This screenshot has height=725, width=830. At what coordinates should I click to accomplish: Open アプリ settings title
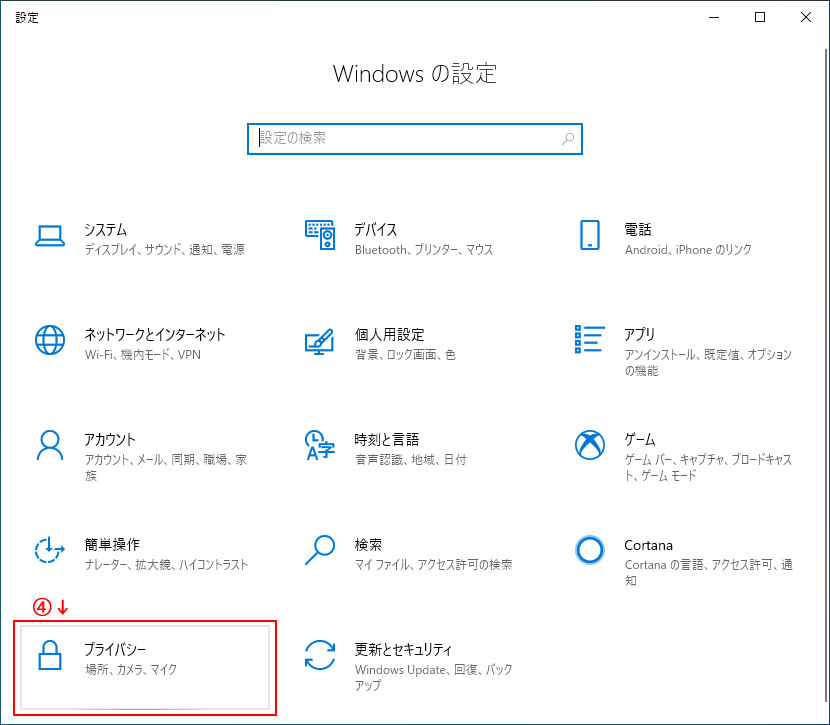point(639,334)
